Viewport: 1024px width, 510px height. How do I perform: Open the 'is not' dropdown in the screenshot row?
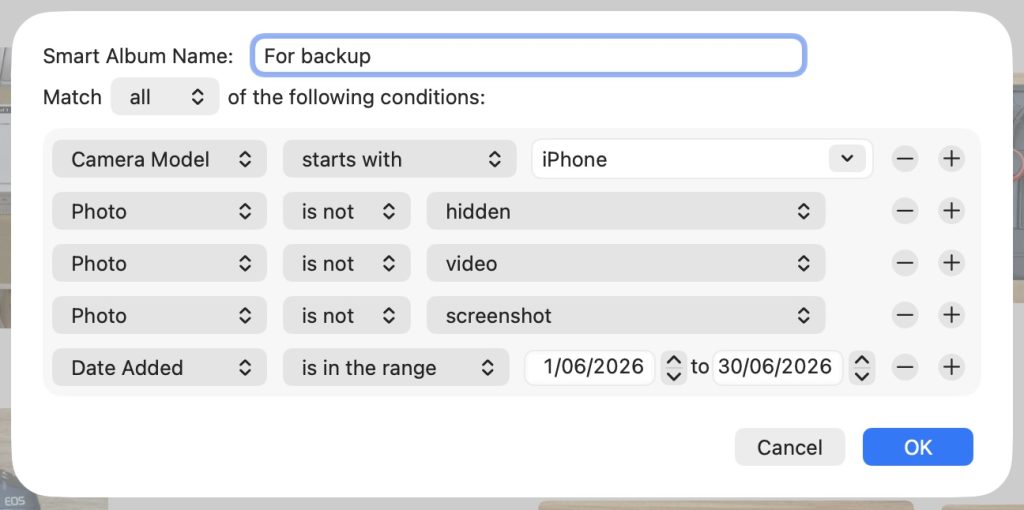(x=347, y=315)
